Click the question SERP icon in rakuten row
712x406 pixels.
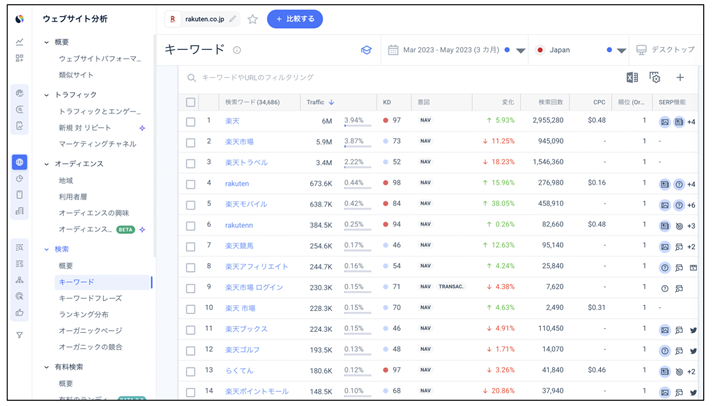click(679, 184)
